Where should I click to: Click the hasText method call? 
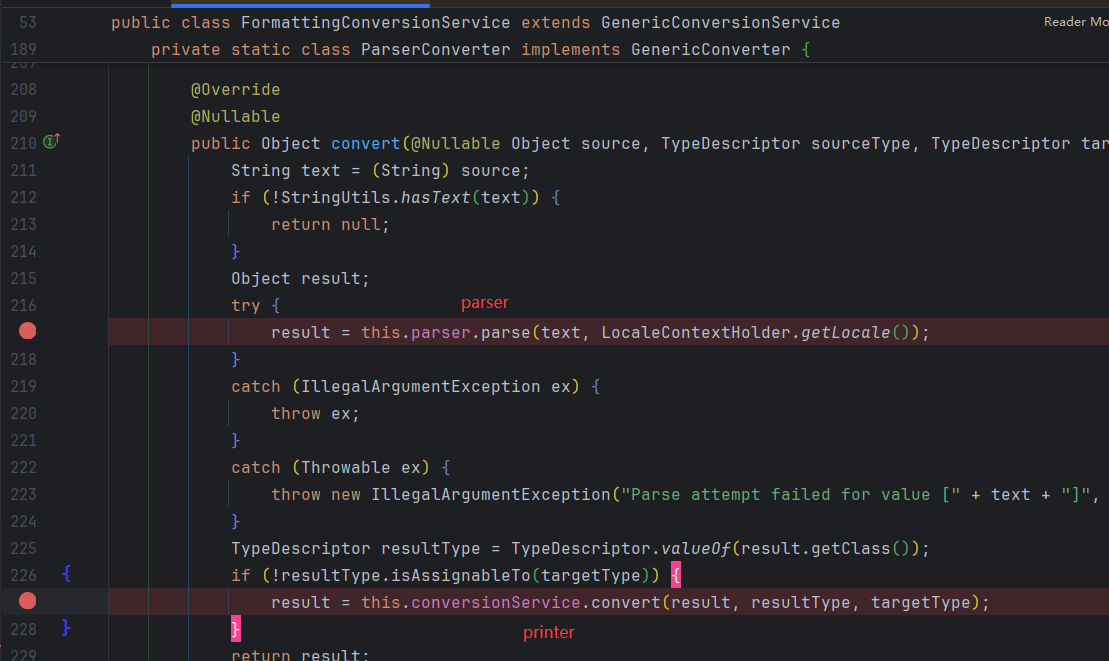(x=436, y=197)
